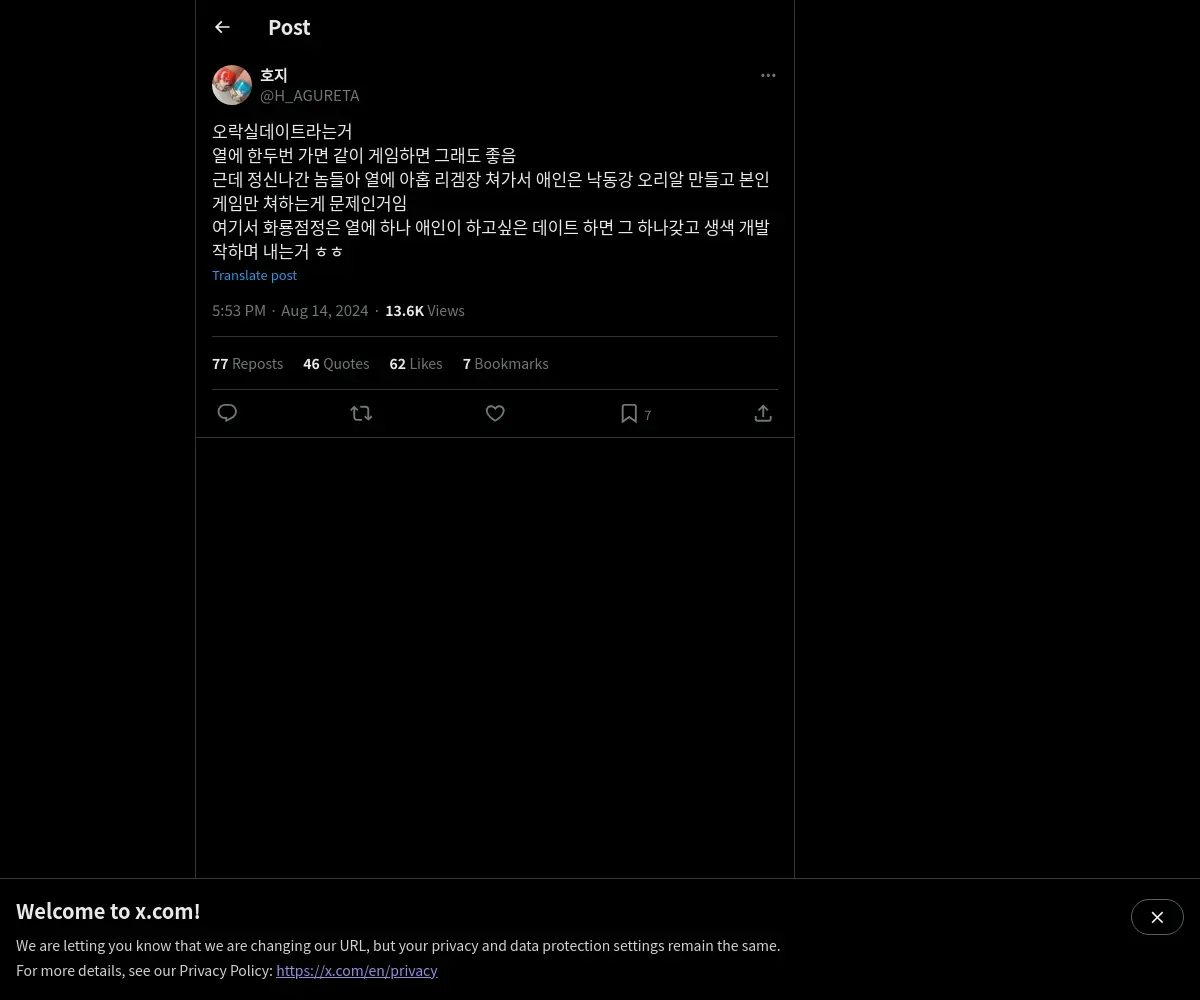Open the 5:53 PM Aug 14, 2024 timestamp
This screenshot has height=1000, width=1200.
point(290,310)
